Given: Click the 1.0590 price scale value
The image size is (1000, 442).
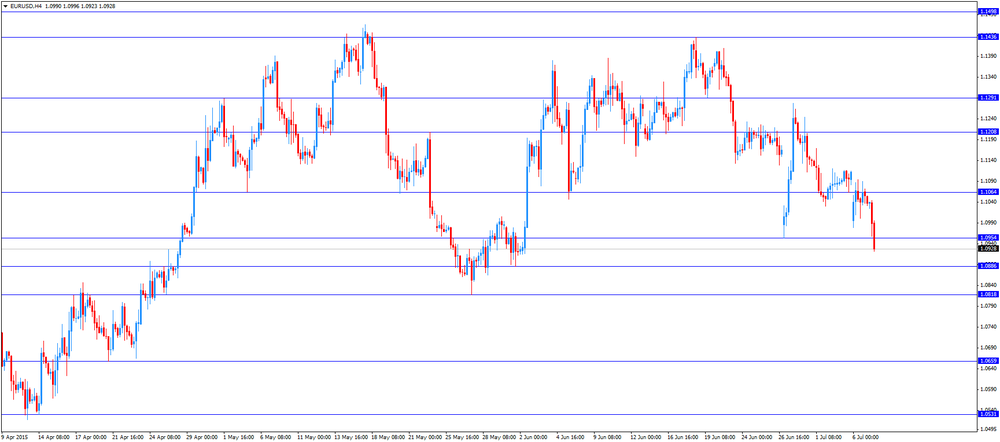Looking at the screenshot, I should point(989,389).
